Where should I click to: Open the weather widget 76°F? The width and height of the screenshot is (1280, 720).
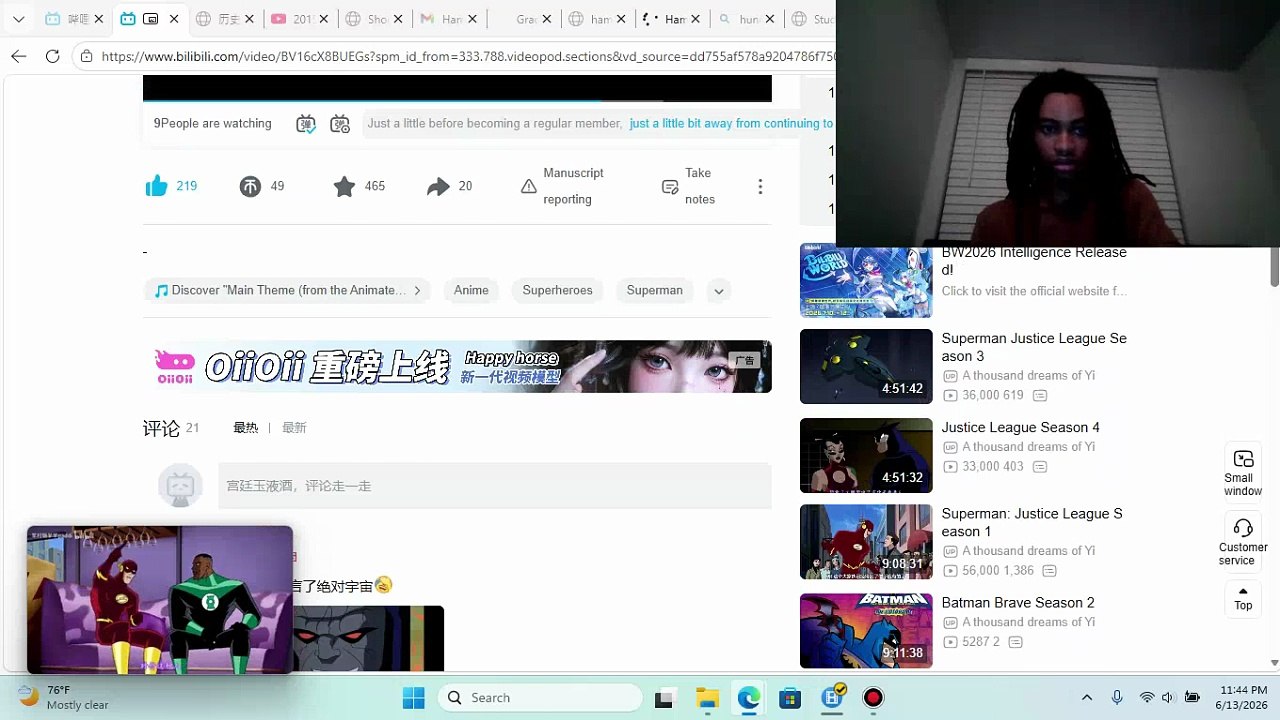(x=62, y=697)
